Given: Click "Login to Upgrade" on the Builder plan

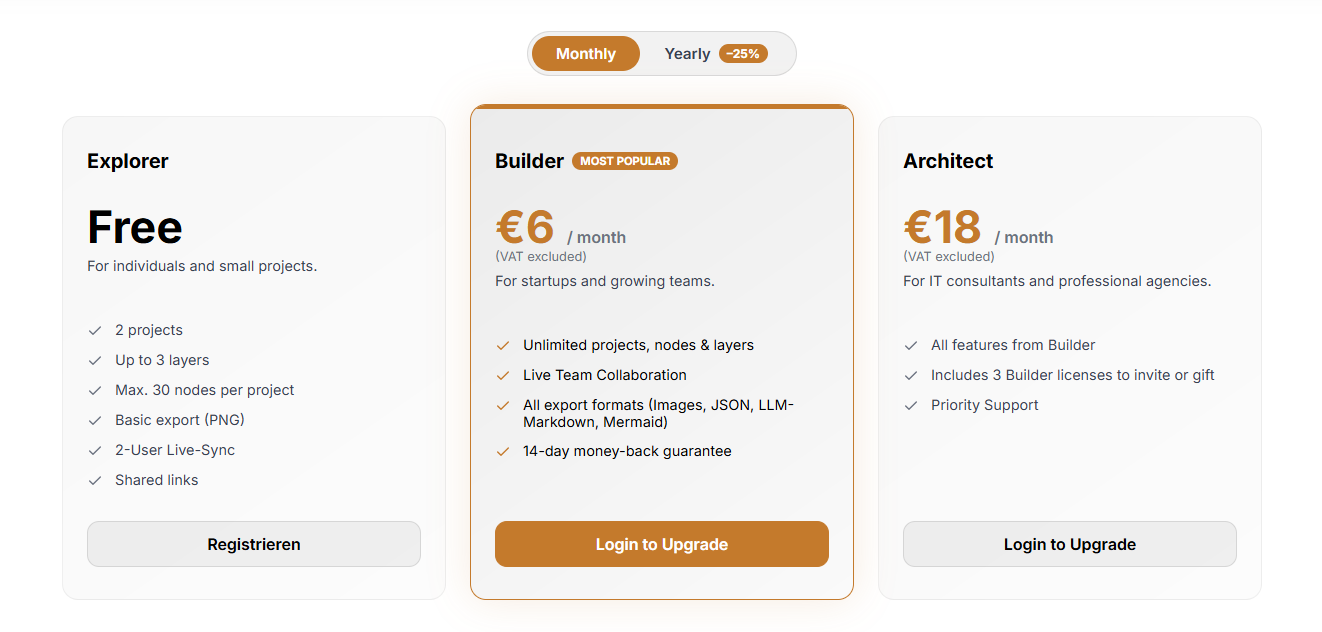Looking at the screenshot, I should point(661,544).
